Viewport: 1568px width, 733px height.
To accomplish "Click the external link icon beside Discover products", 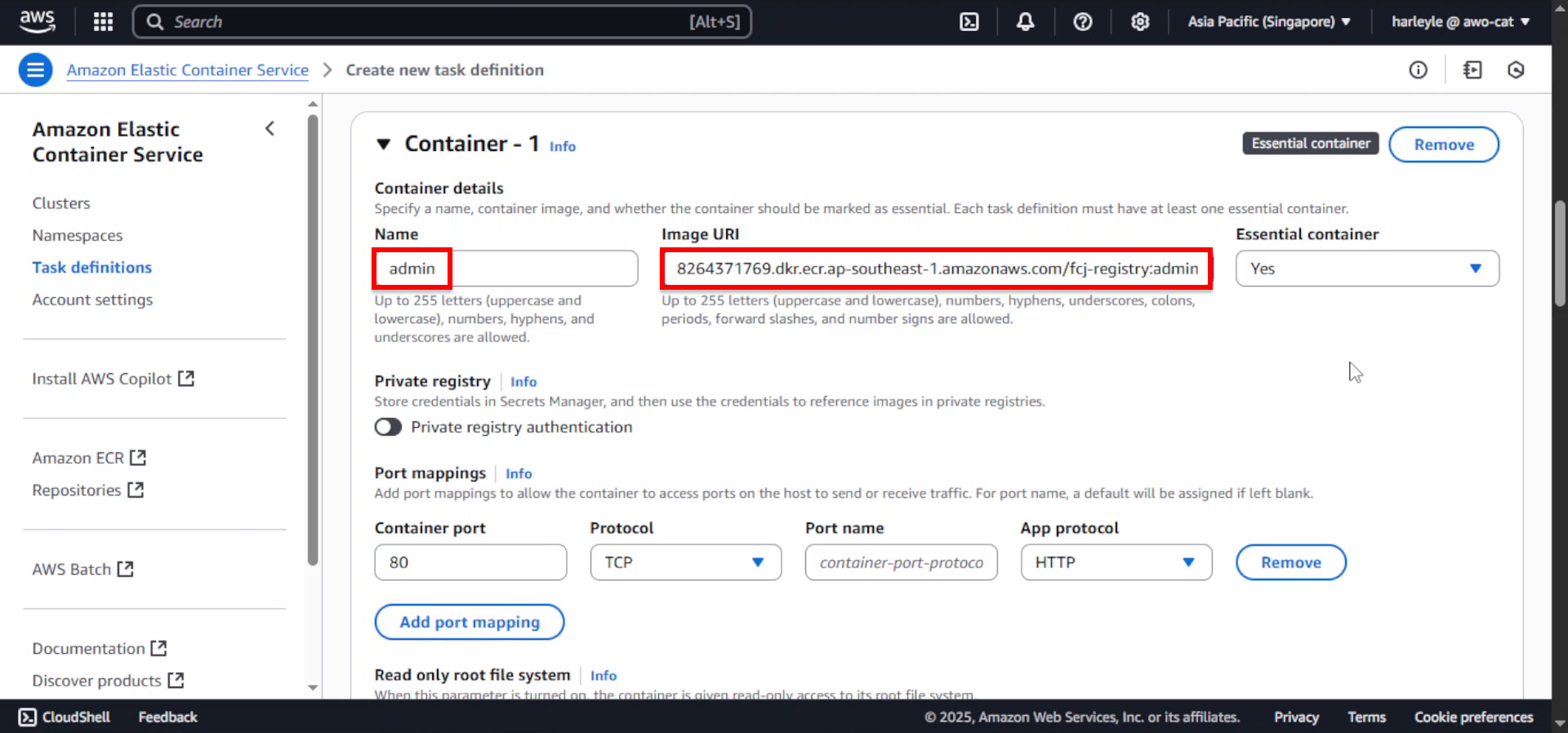I will [176, 680].
